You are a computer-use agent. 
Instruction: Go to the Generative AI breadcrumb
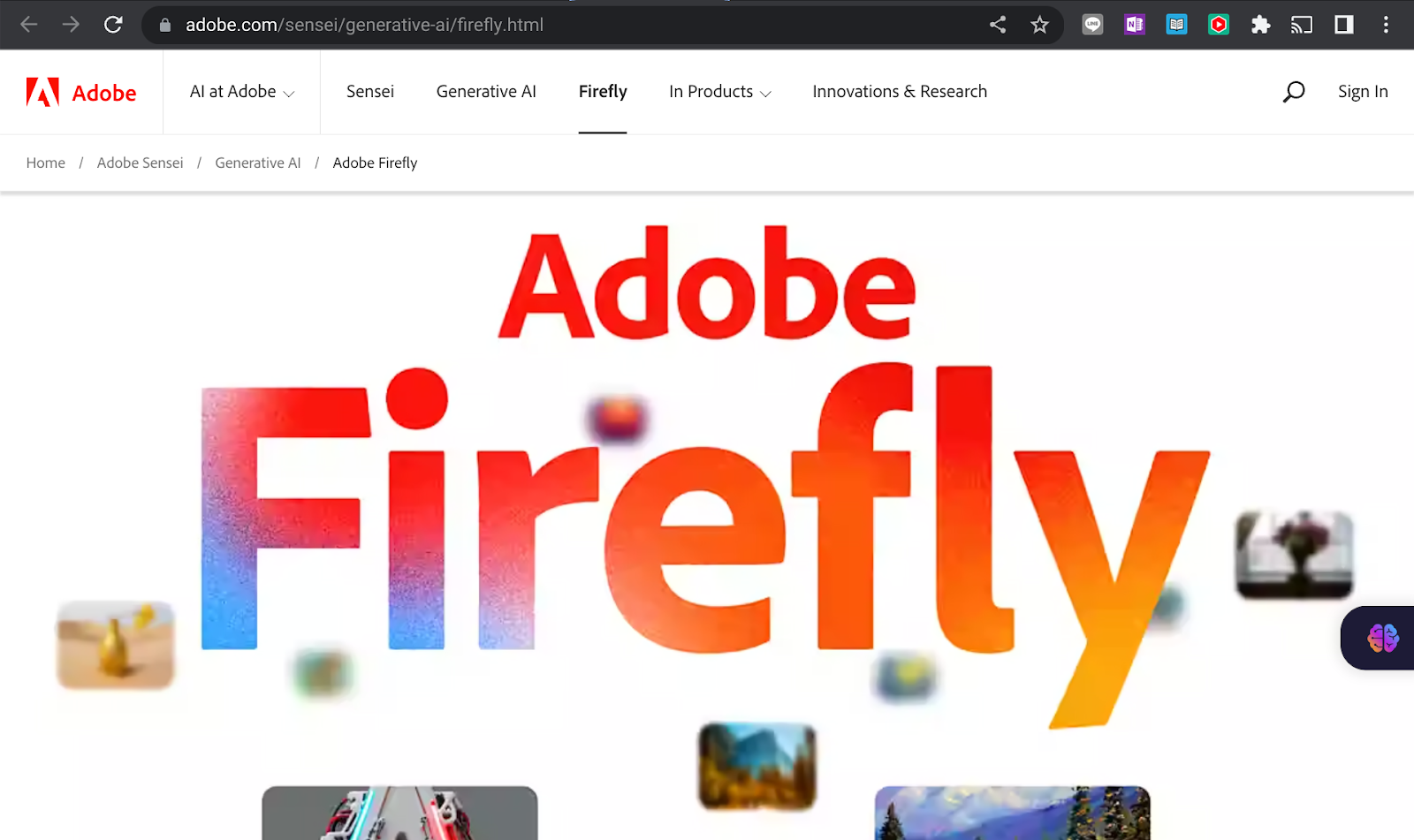click(258, 163)
